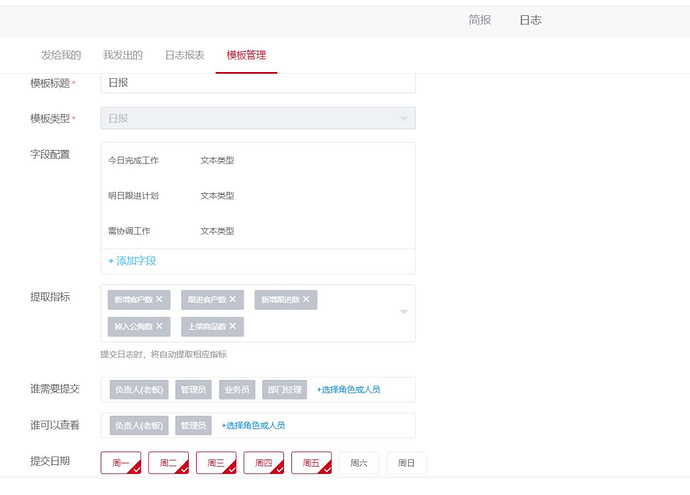
Task: Remove the 跟进客户数 tag via its X
Action: [233, 299]
